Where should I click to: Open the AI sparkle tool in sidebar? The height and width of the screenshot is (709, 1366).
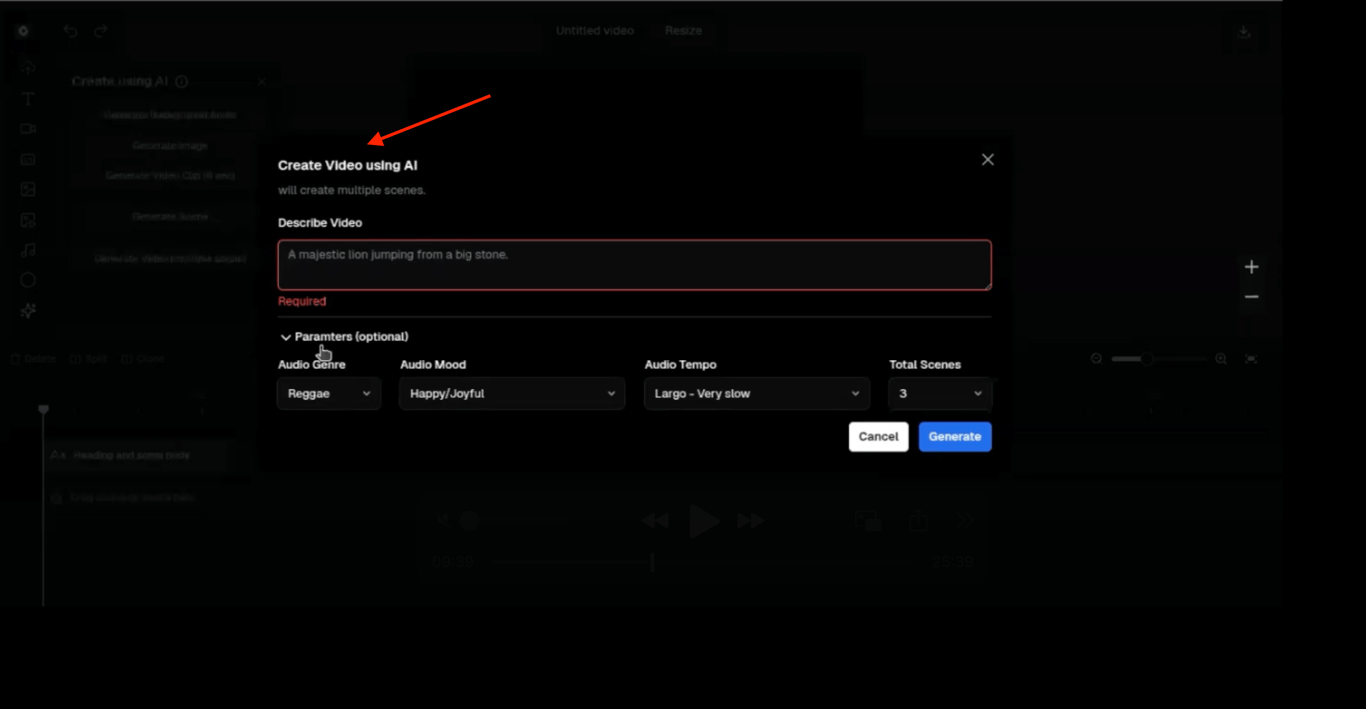pos(28,311)
